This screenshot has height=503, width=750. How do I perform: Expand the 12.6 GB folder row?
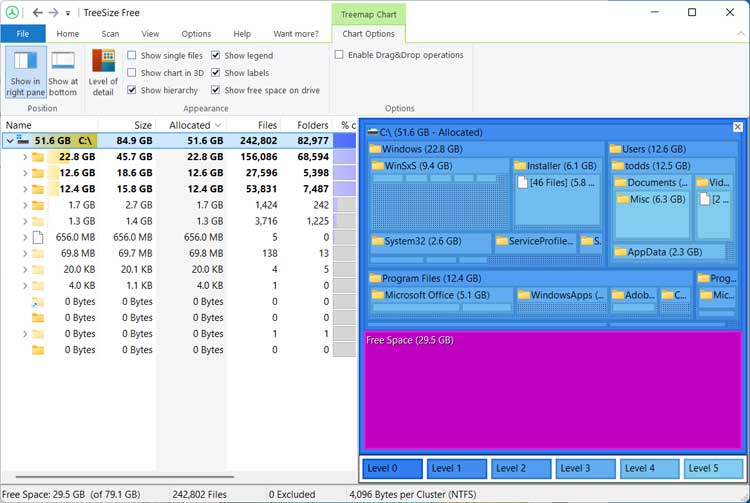(25, 173)
